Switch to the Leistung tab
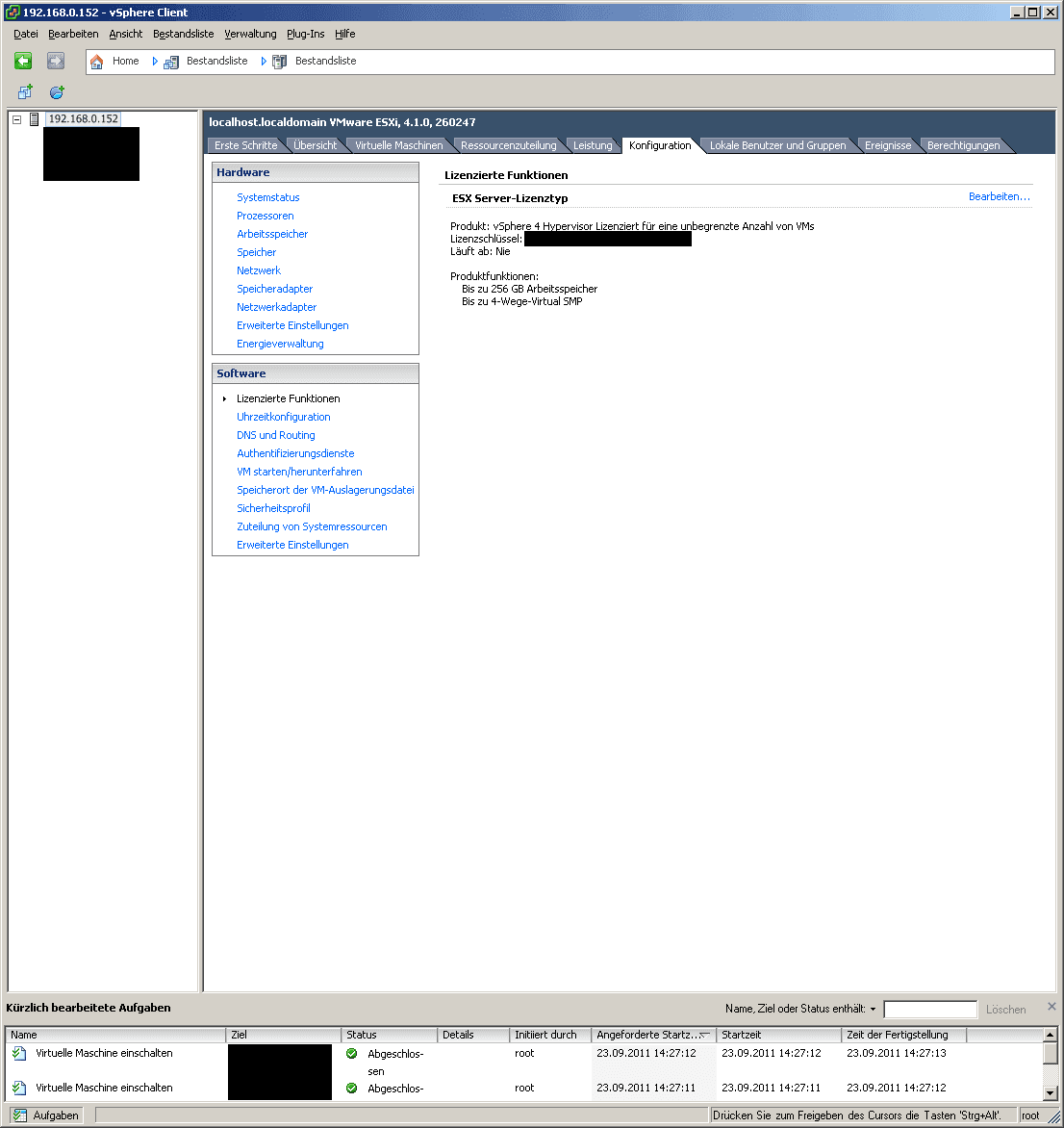The height and width of the screenshot is (1128, 1064). [x=593, y=145]
